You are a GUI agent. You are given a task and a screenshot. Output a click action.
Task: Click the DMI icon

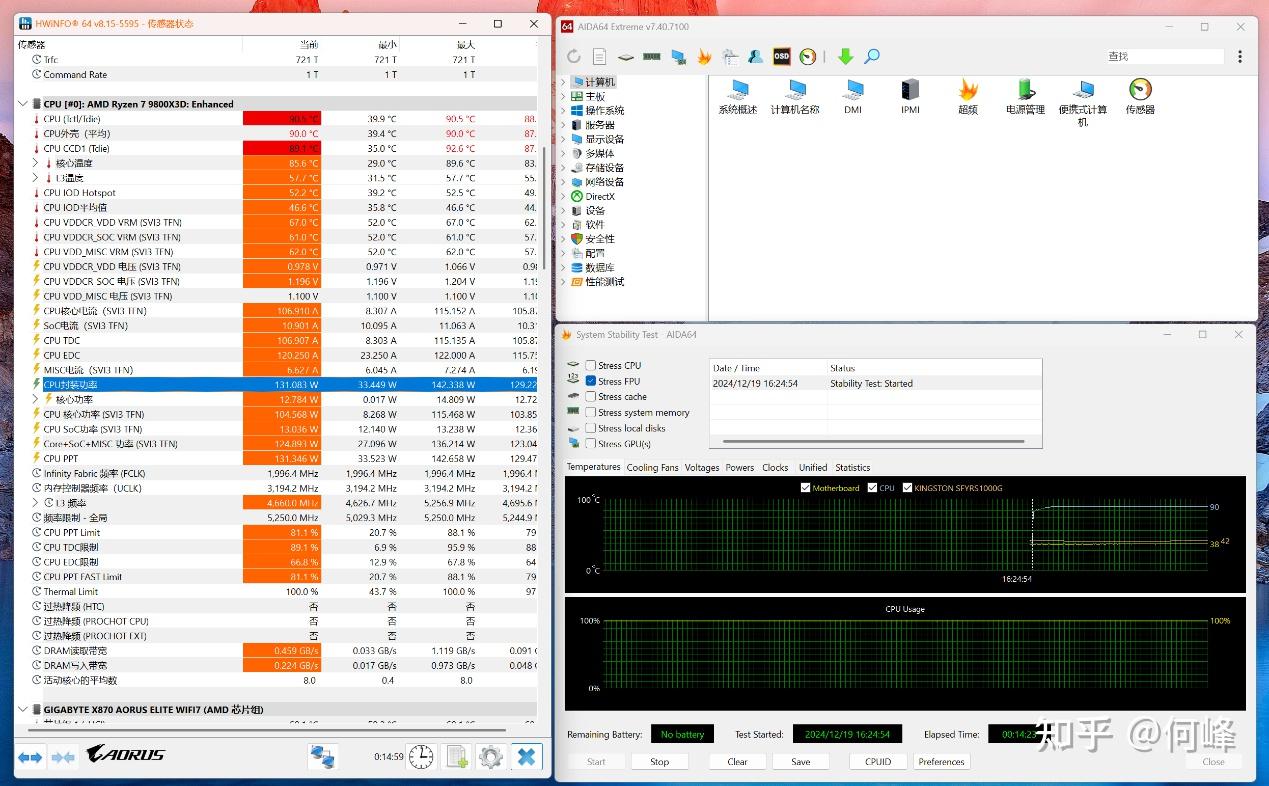pos(852,91)
